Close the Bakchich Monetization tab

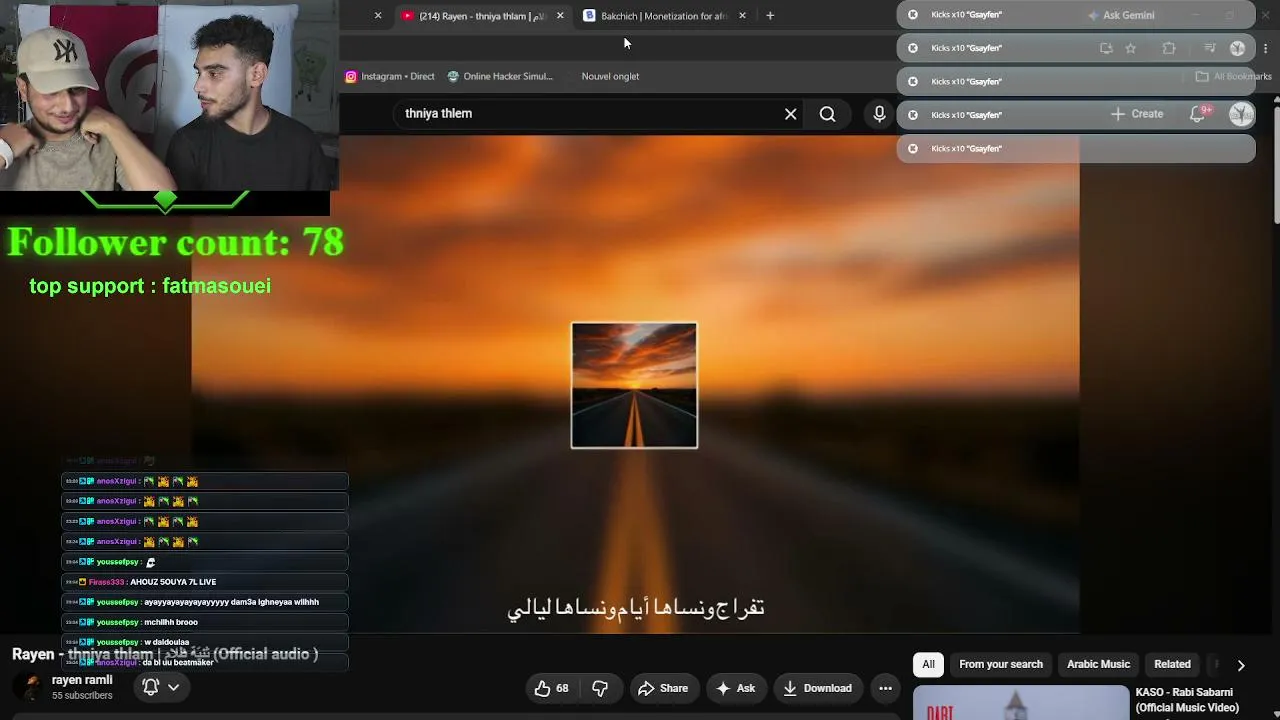click(x=742, y=16)
